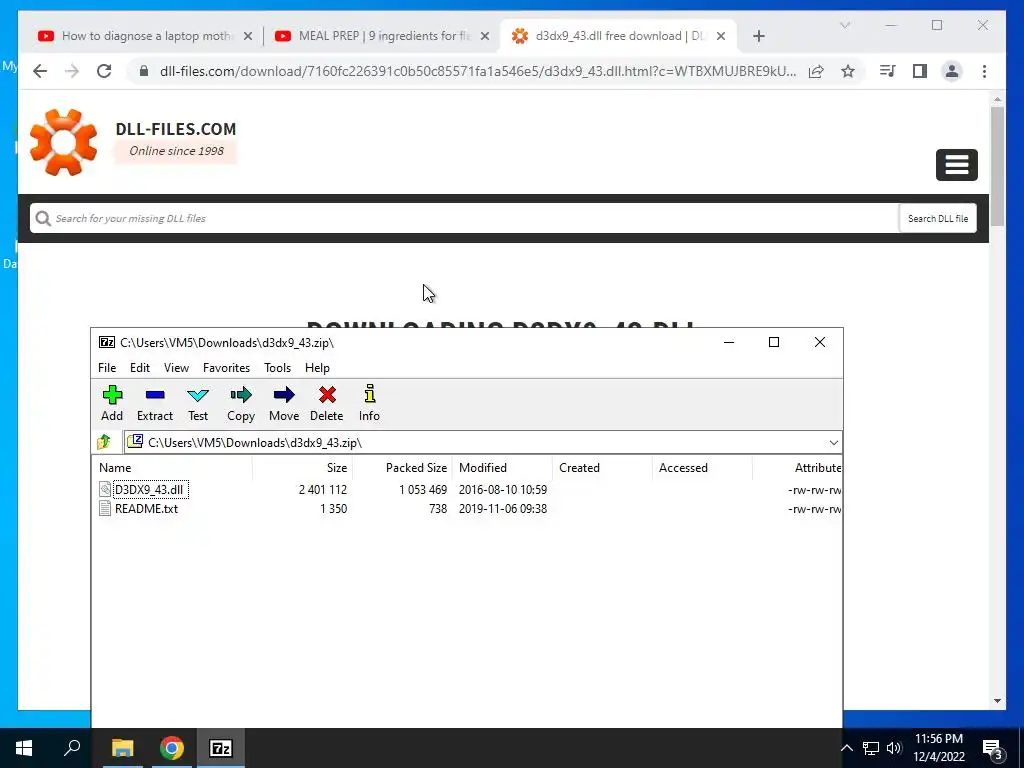Click the taskbar clock showing 11:56 PM
The width and height of the screenshot is (1024, 768).
pyautogui.click(x=938, y=748)
